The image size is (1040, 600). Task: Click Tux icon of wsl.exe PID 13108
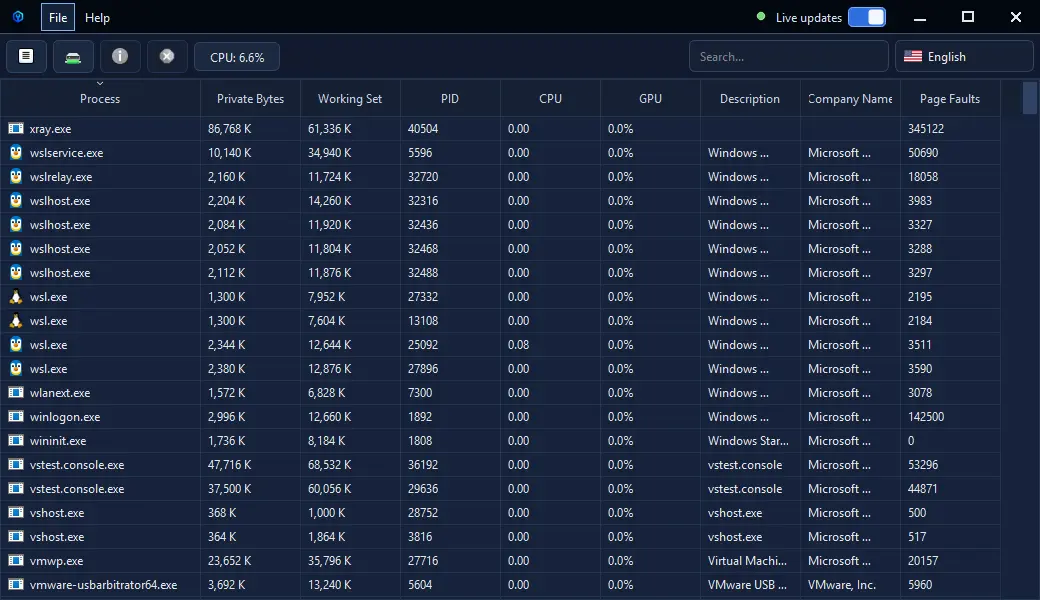pyautogui.click(x=16, y=320)
